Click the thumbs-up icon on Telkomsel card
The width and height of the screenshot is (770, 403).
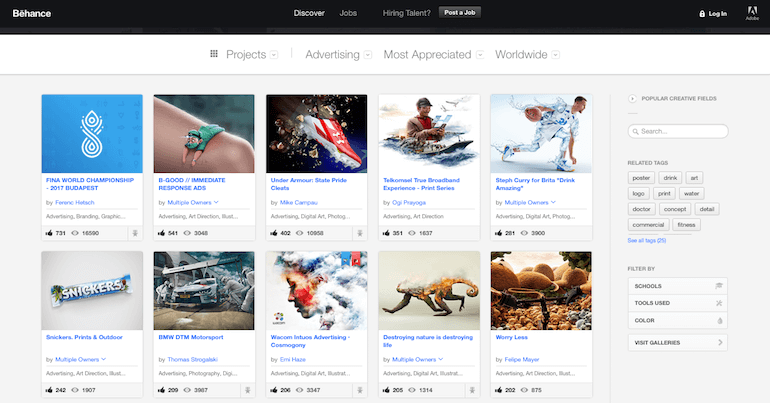click(x=386, y=233)
